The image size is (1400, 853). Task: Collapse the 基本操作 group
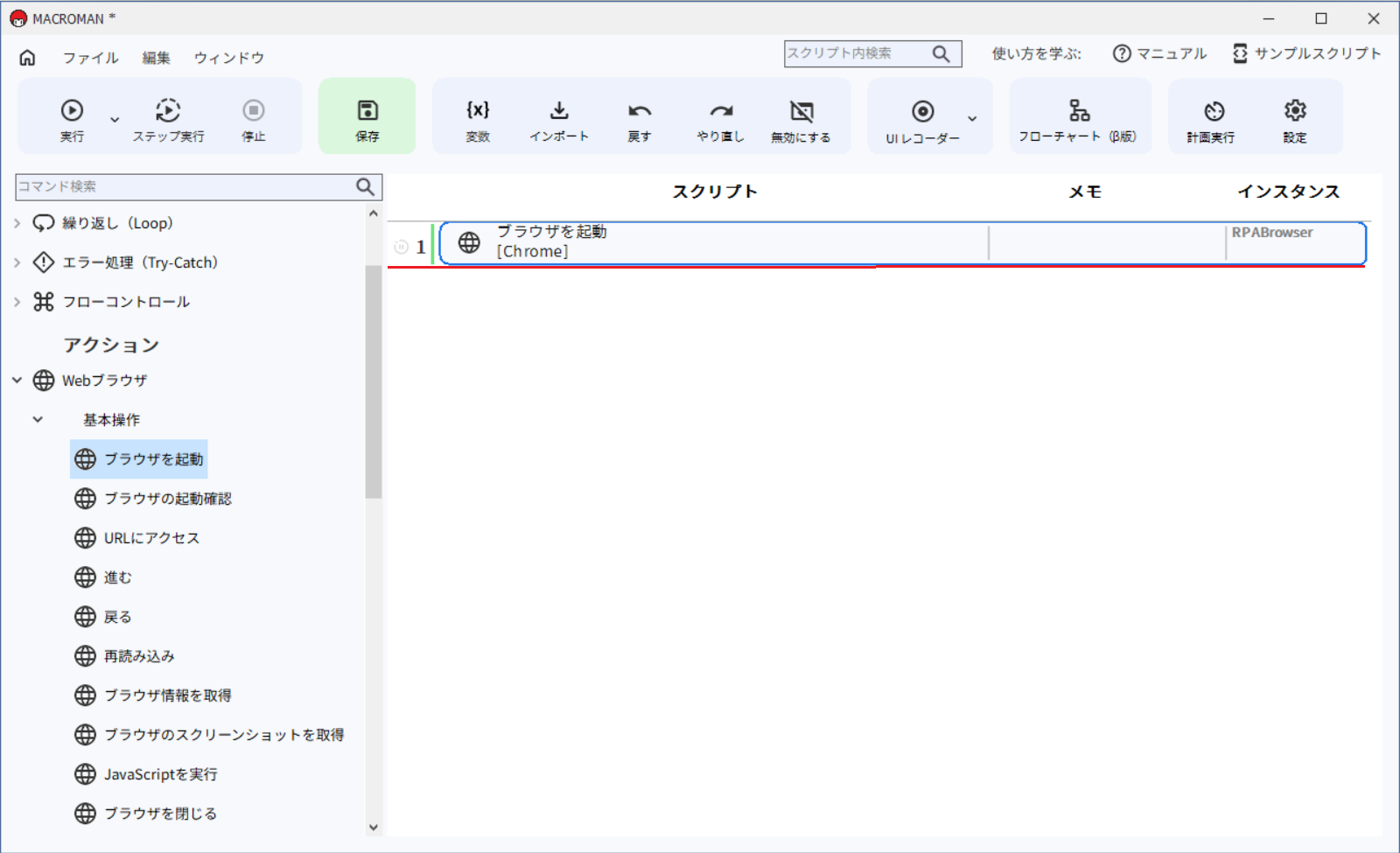(x=38, y=420)
